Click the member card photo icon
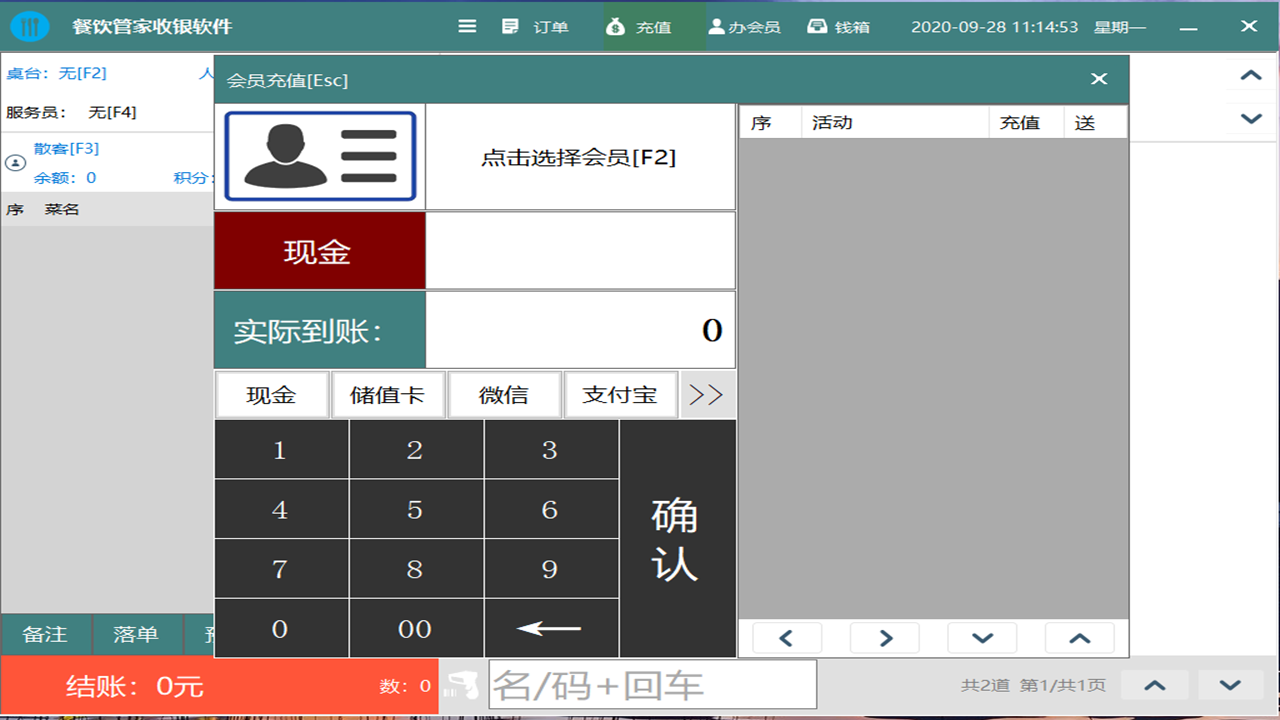1280x720 pixels. coord(320,156)
